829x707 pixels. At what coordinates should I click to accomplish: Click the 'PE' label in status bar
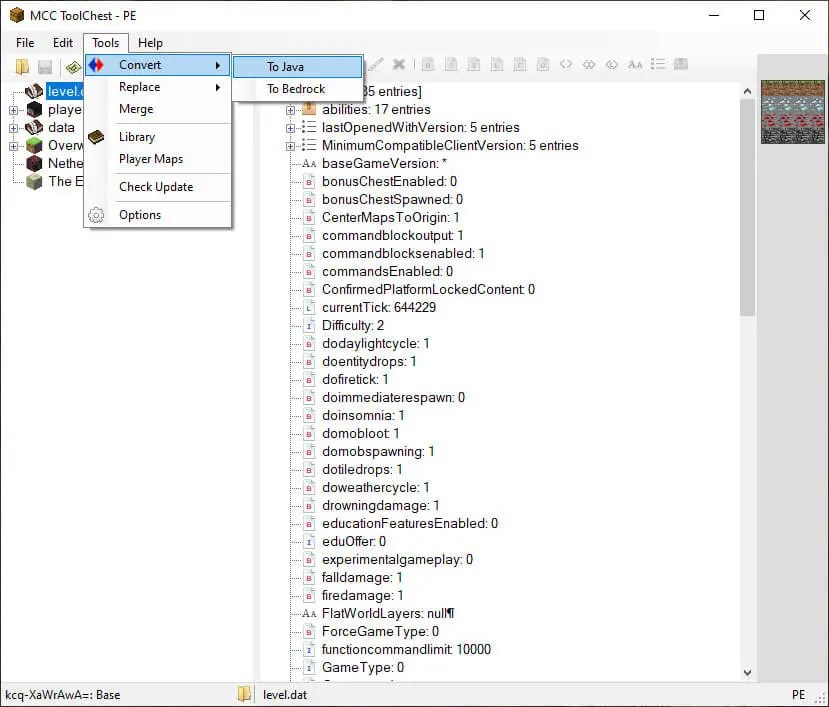(798, 695)
